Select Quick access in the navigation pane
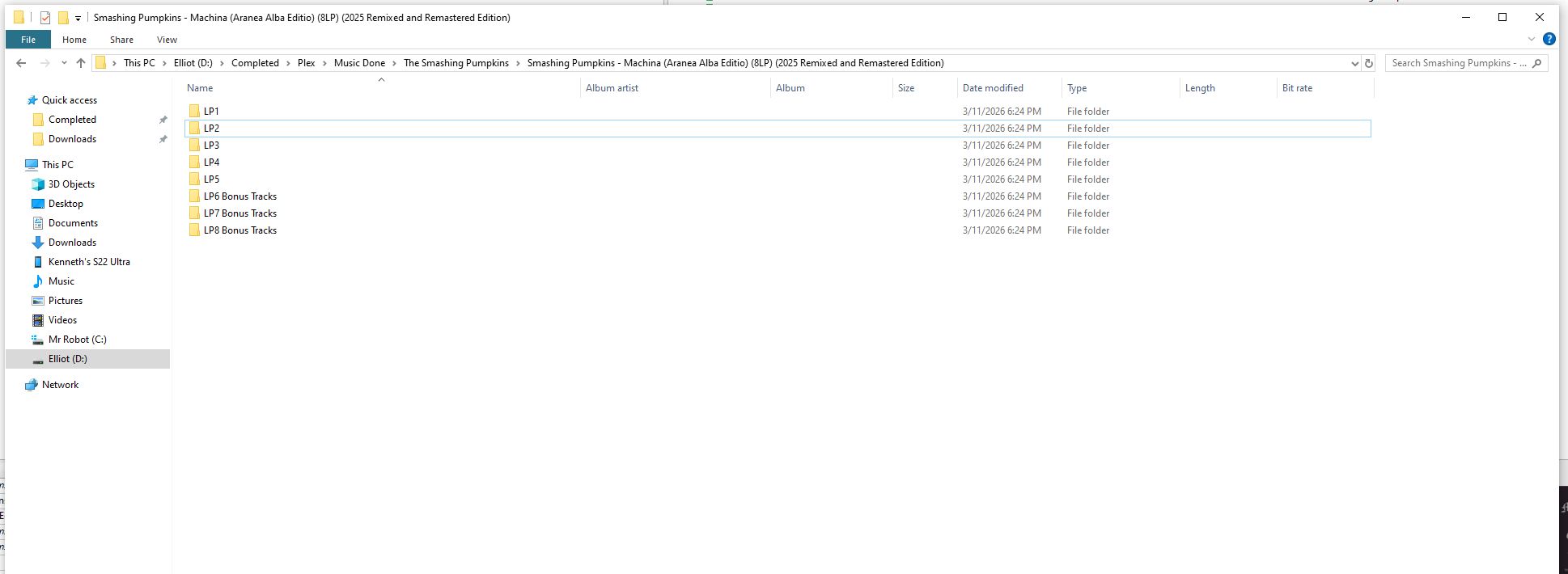 pos(70,100)
